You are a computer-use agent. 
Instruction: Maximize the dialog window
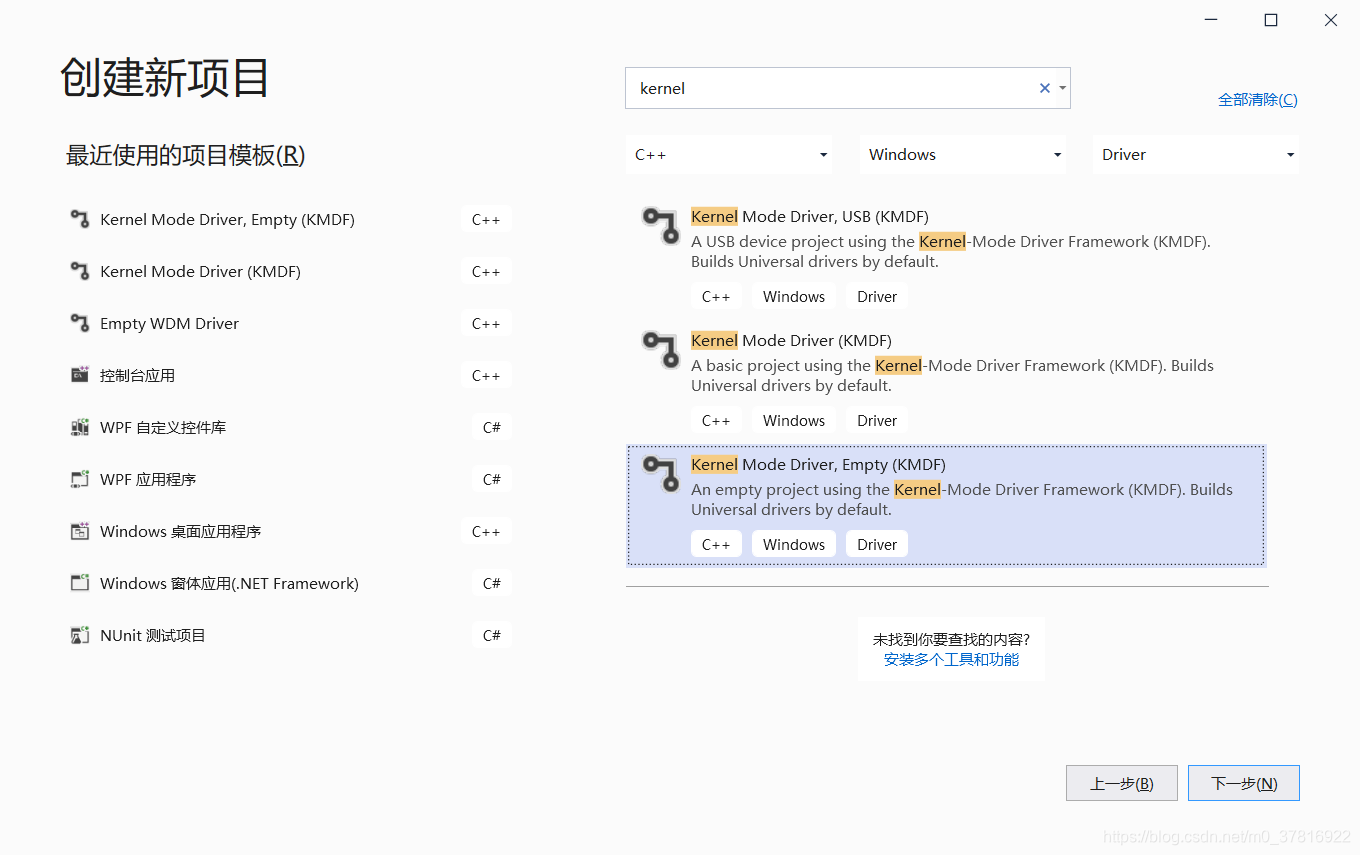pyautogui.click(x=1271, y=20)
